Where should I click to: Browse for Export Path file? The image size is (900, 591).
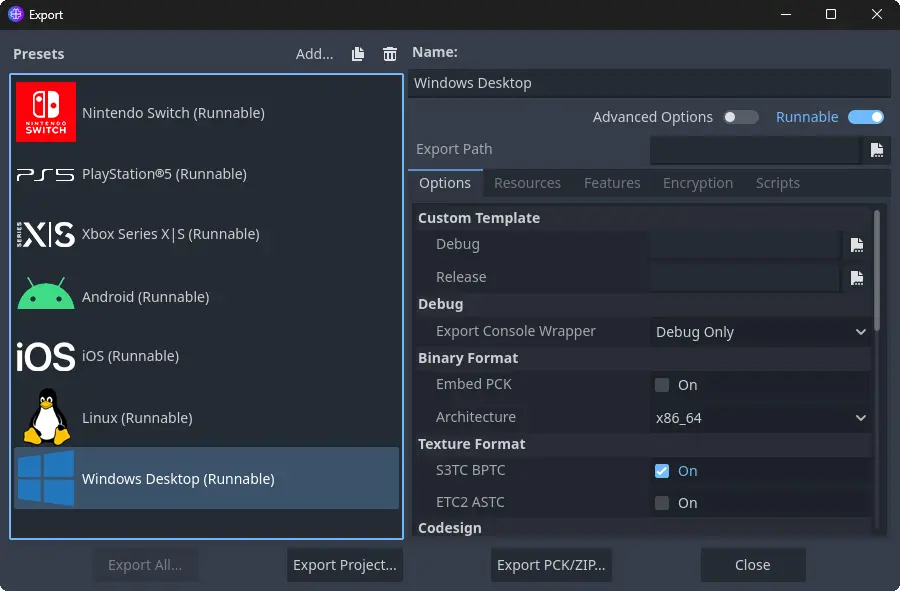[x=876, y=150]
